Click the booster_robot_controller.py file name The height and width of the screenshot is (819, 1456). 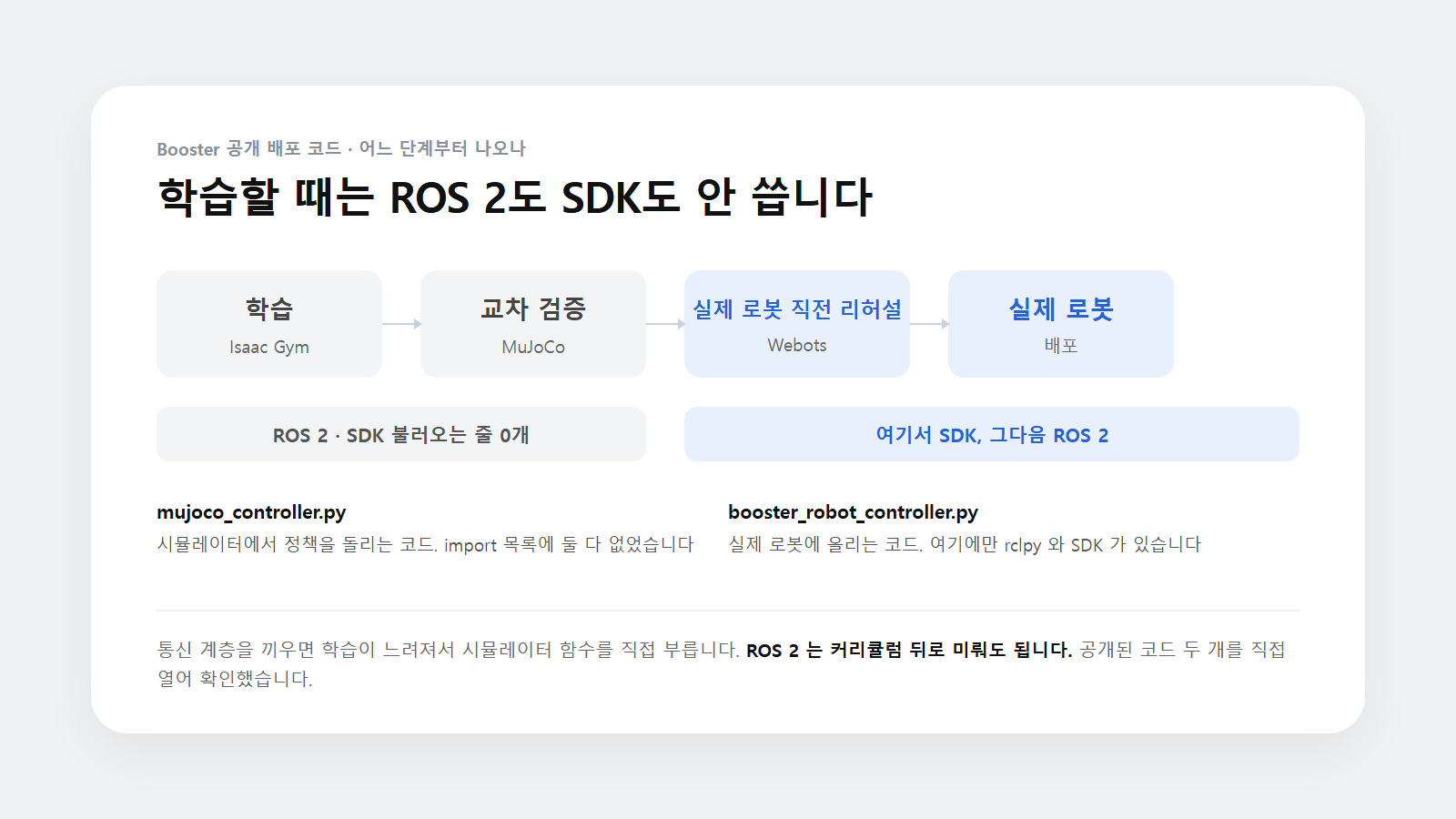pos(853,512)
